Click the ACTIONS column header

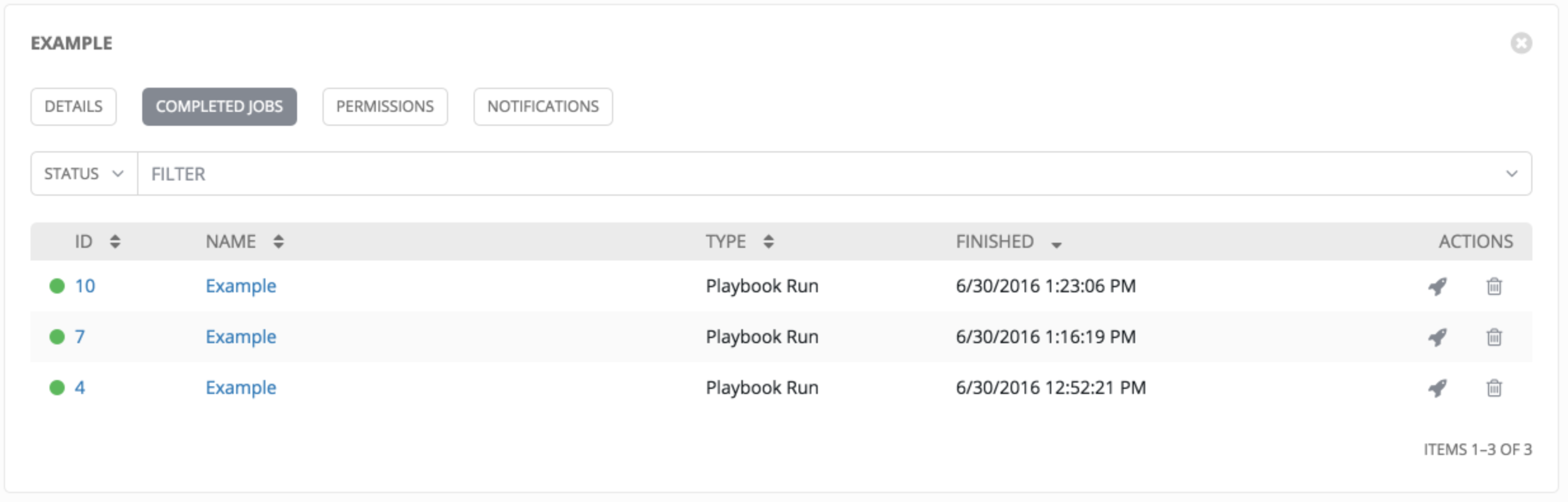pyautogui.click(x=1476, y=241)
